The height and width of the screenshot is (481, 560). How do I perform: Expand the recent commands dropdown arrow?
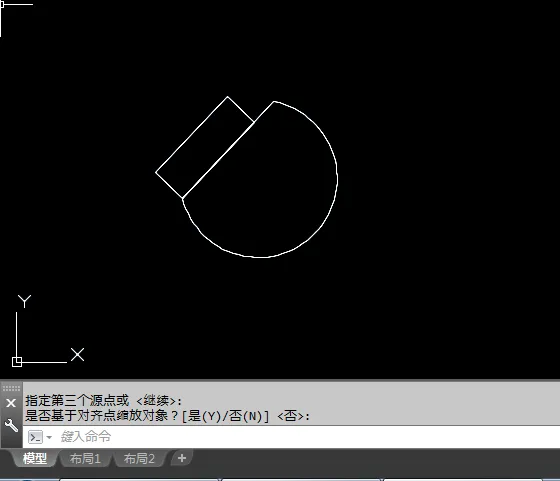pos(49,437)
